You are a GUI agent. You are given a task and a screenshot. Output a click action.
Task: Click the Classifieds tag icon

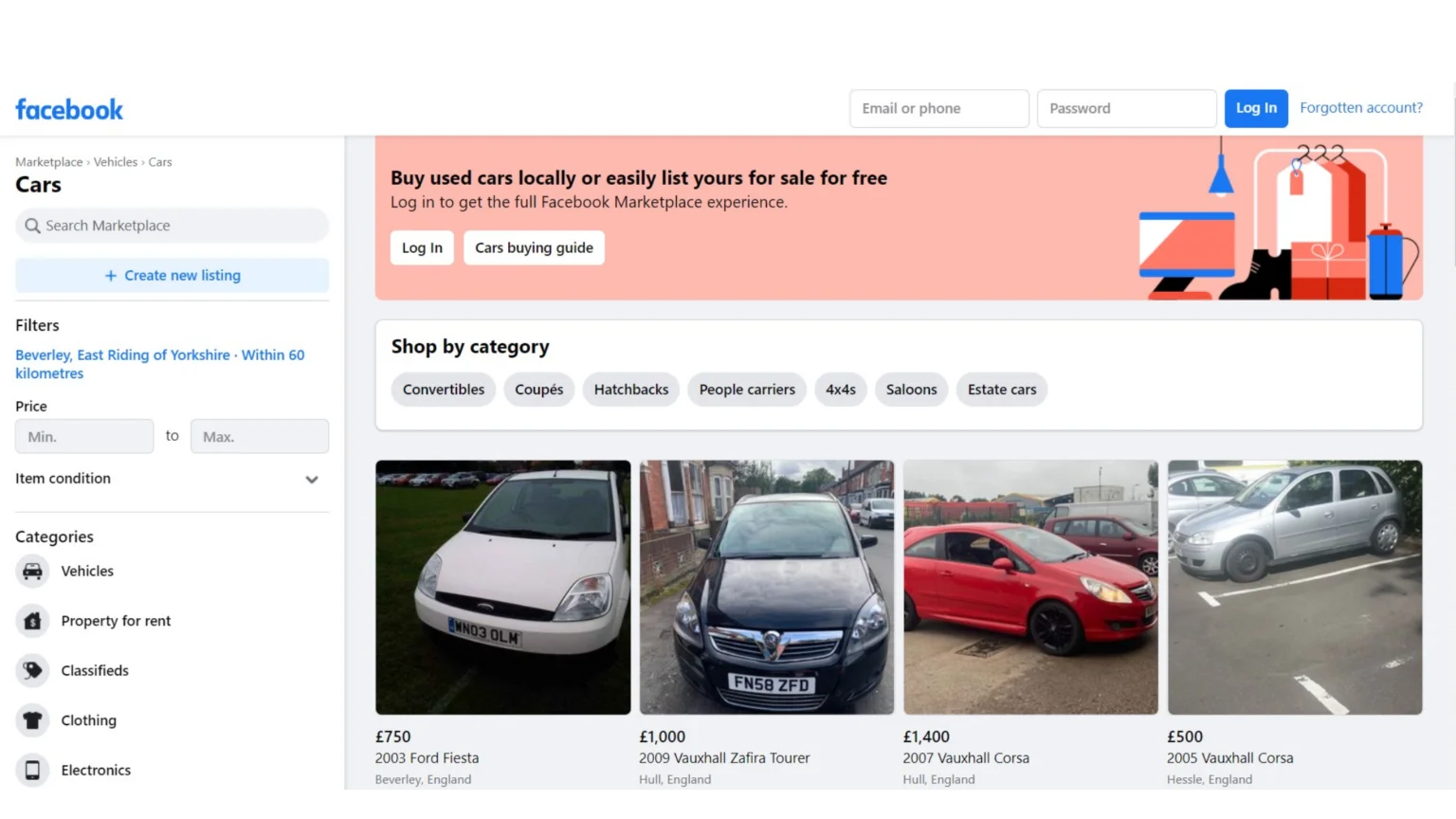click(x=32, y=670)
